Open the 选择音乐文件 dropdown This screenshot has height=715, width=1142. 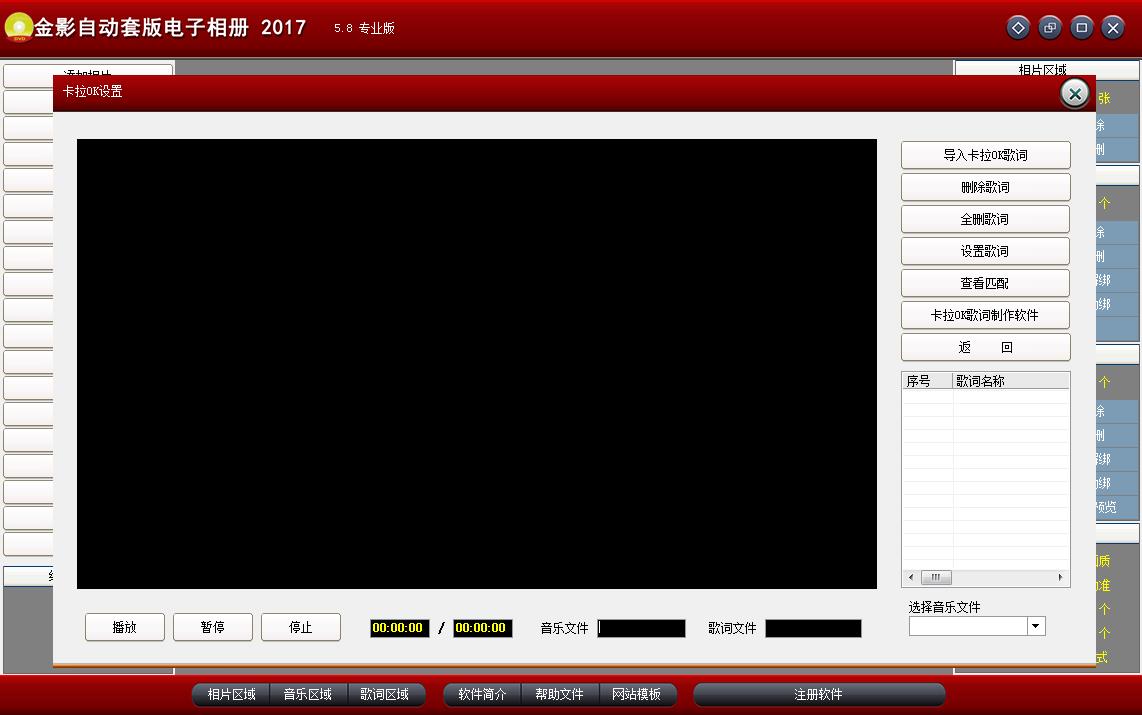tap(1036, 626)
